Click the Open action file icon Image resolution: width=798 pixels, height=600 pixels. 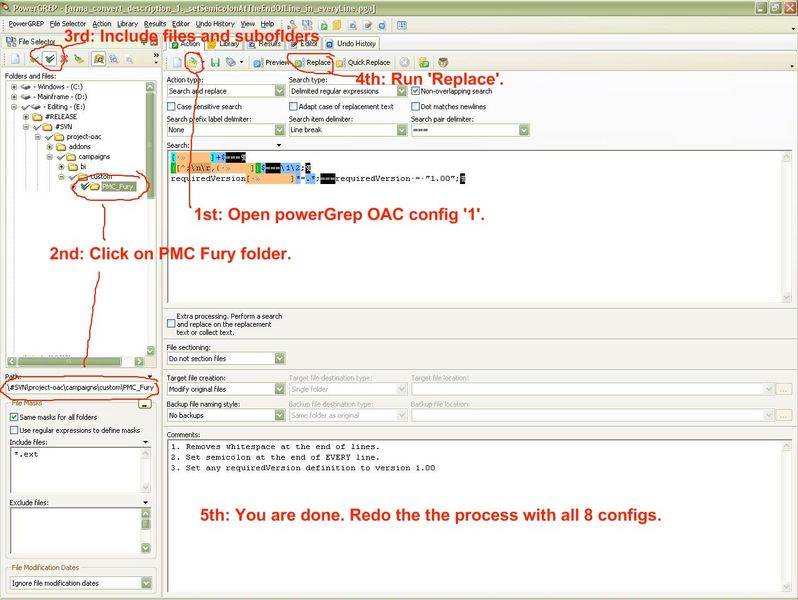[191, 62]
